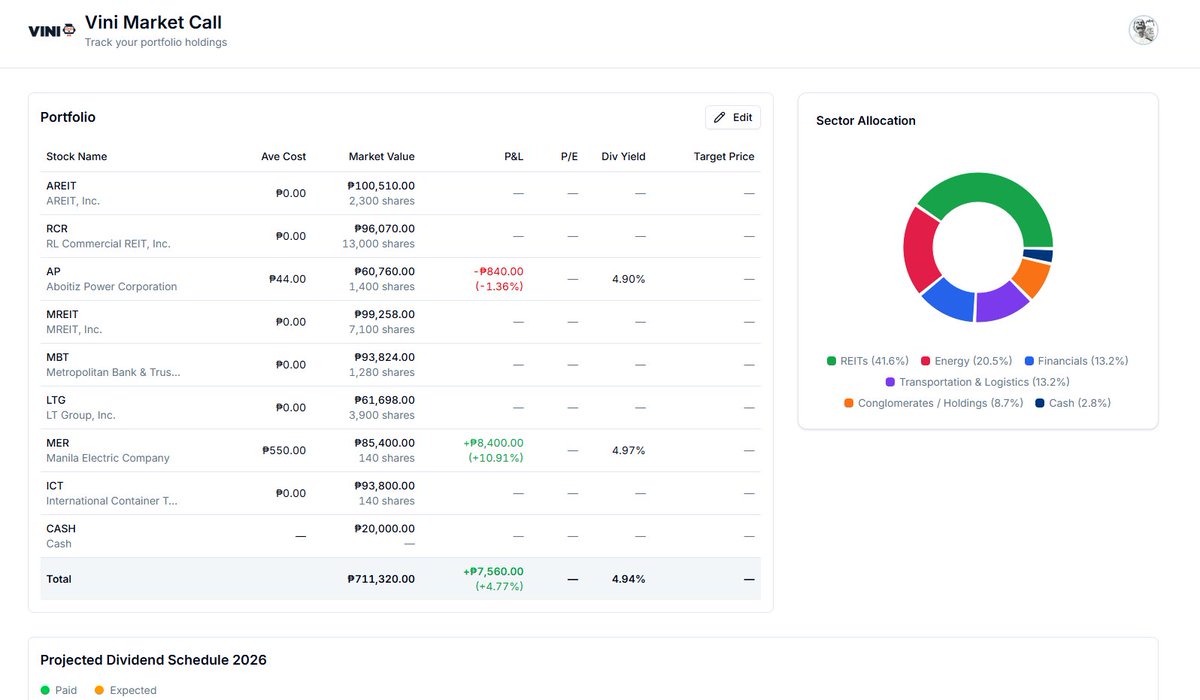This screenshot has height=700, width=1200.
Task: Click the orange Conglomerates / Holdings swatch
Action: click(x=849, y=403)
